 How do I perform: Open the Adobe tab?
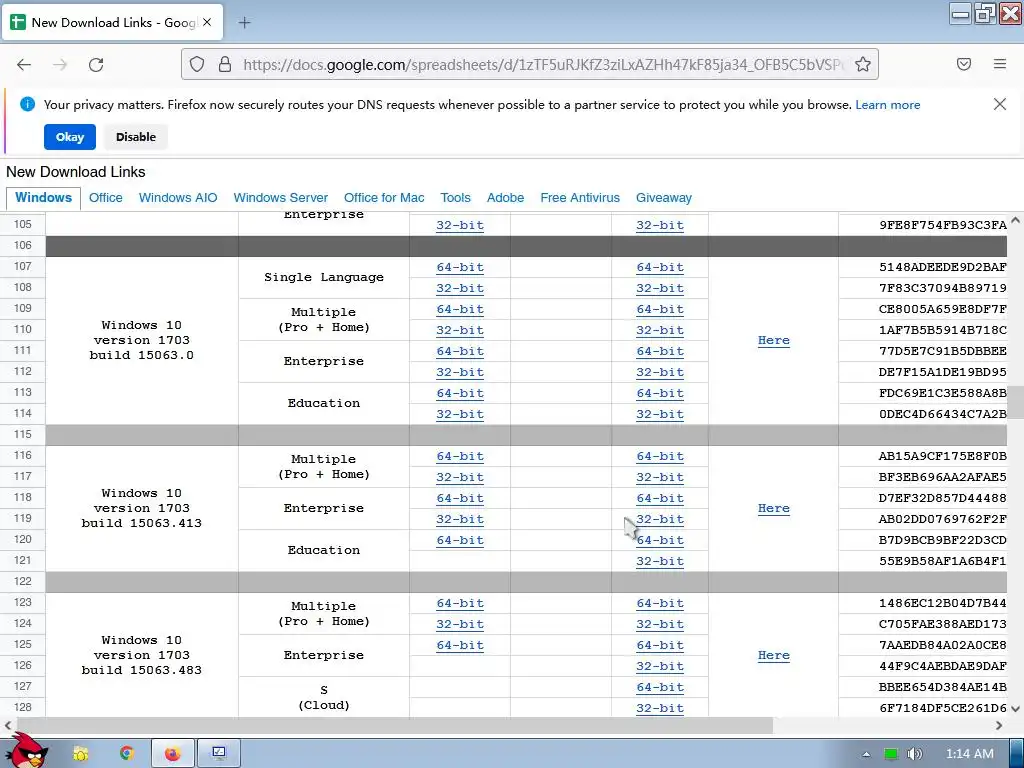click(505, 198)
